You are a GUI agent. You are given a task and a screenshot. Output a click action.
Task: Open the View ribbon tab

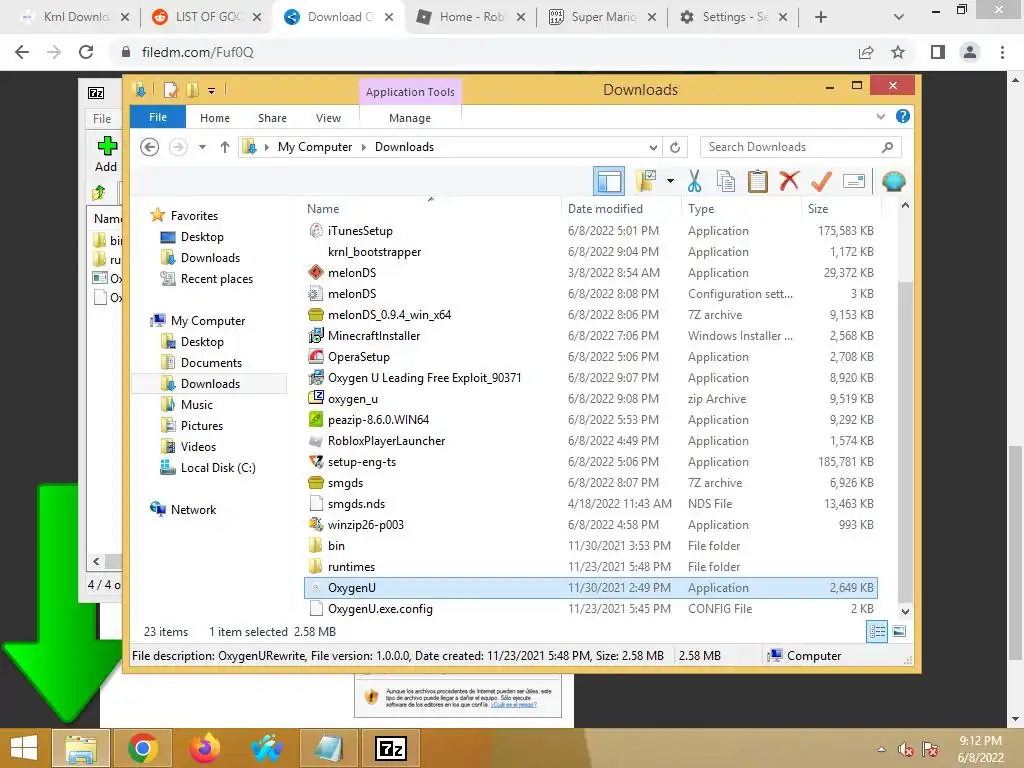328,118
